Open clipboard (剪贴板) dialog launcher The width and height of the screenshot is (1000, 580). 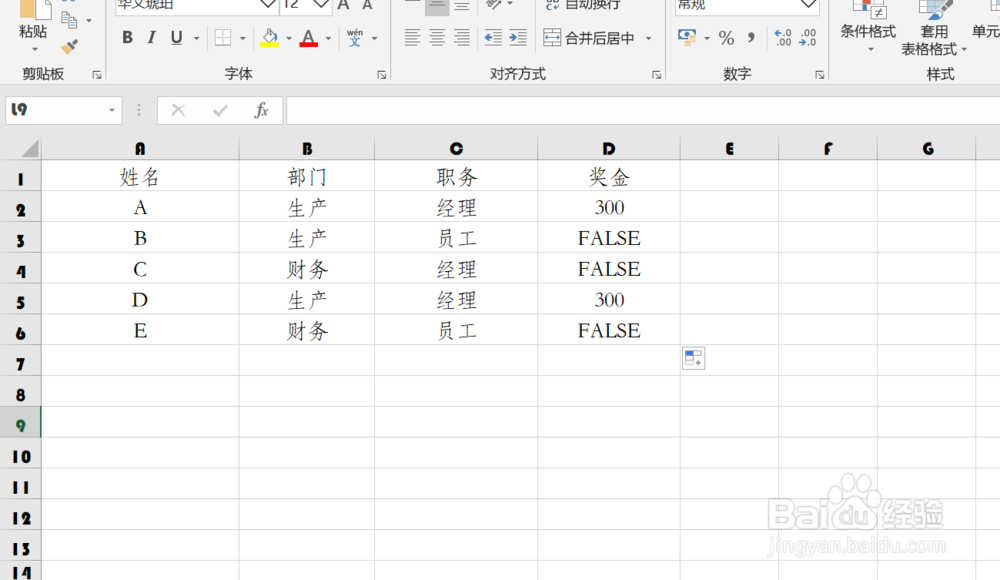(x=97, y=75)
